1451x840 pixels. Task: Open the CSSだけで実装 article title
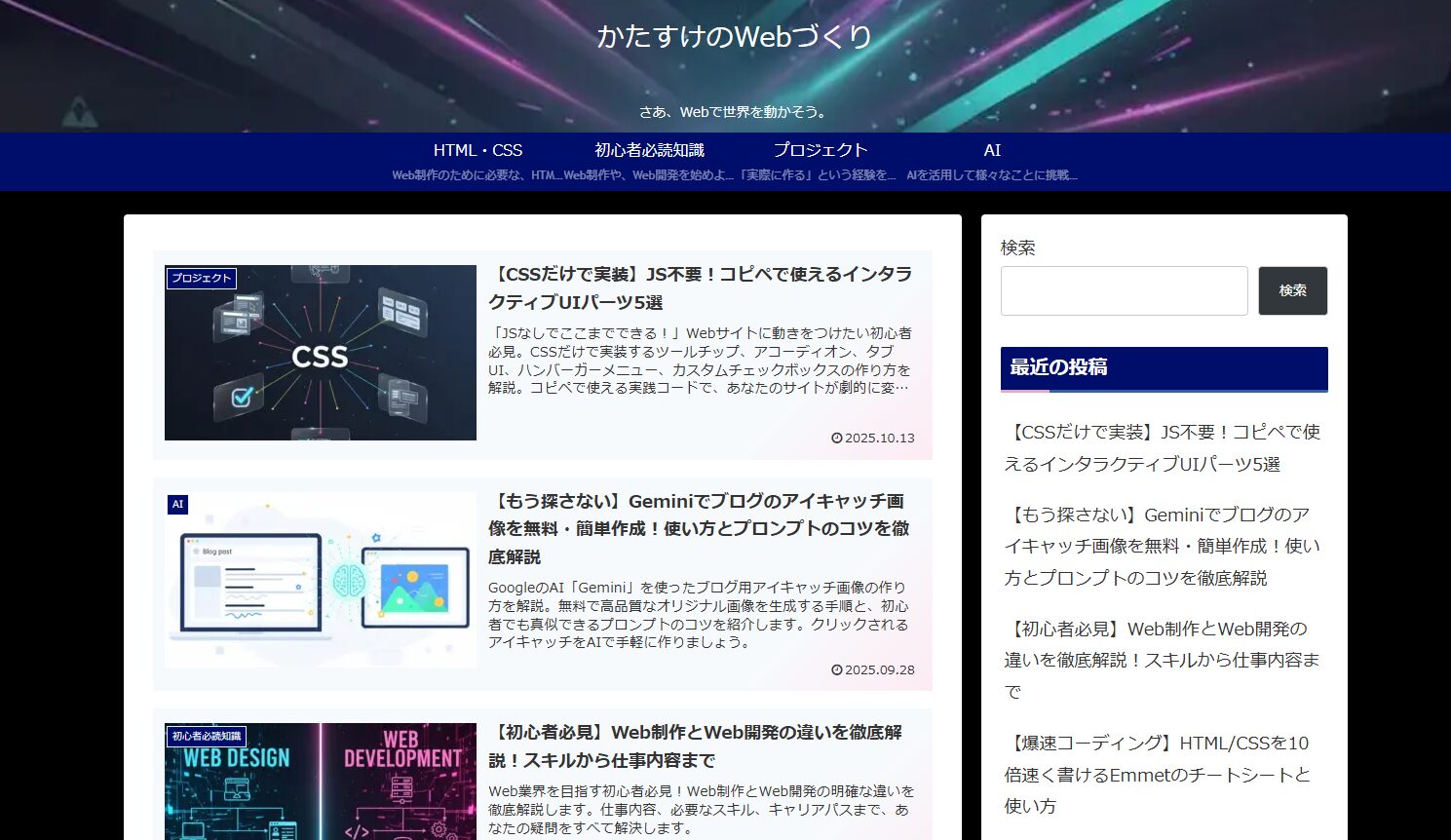pyautogui.click(x=700, y=288)
